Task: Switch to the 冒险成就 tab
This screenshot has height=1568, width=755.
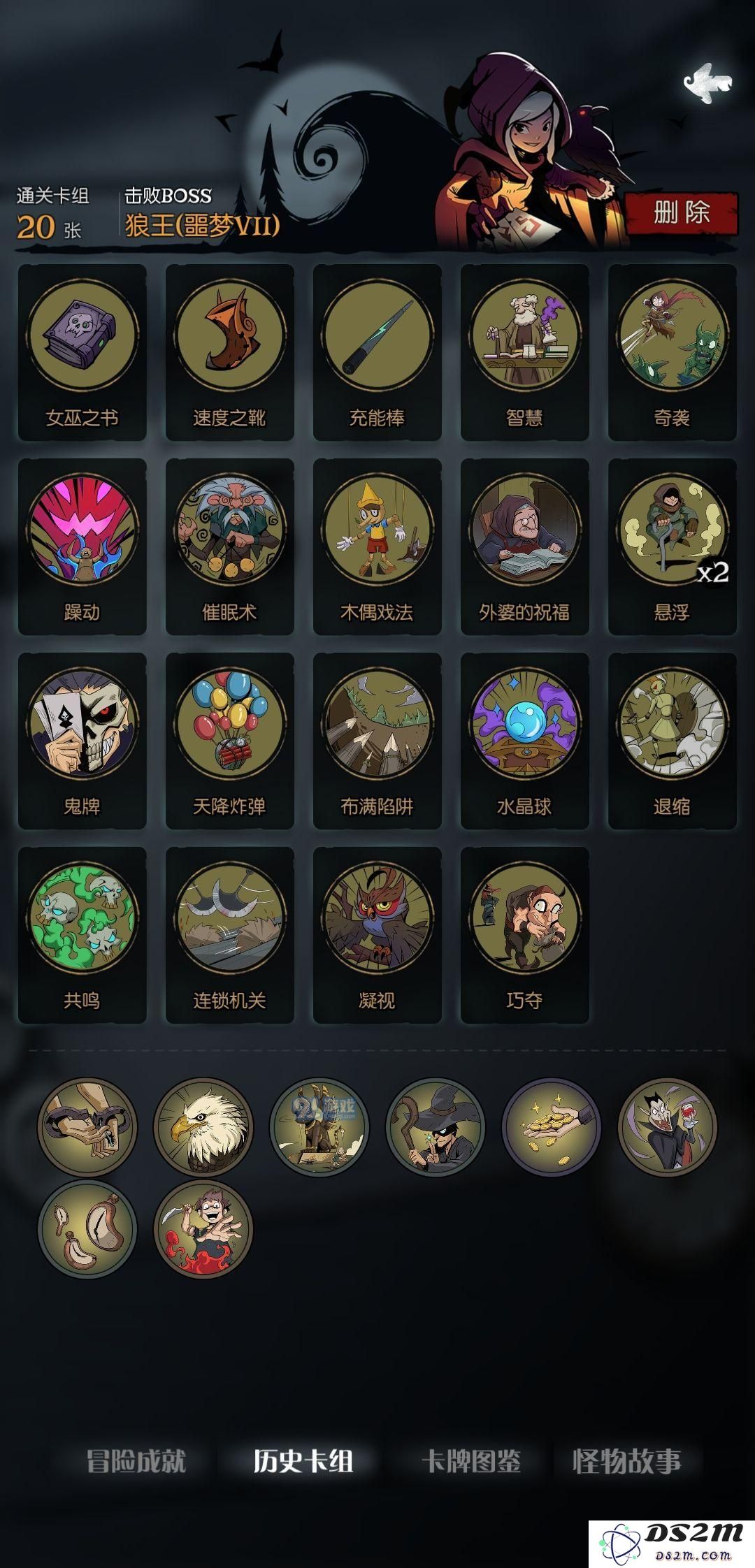Action: point(136,1460)
